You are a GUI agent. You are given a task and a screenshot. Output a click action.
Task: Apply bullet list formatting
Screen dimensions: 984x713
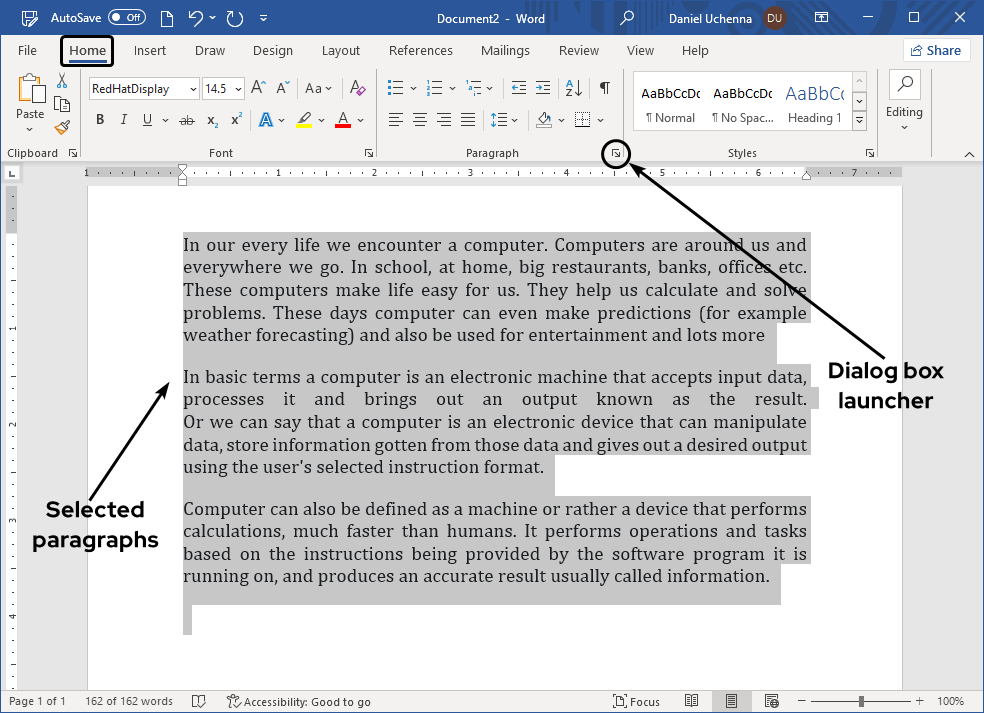pyautogui.click(x=395, y=88)
